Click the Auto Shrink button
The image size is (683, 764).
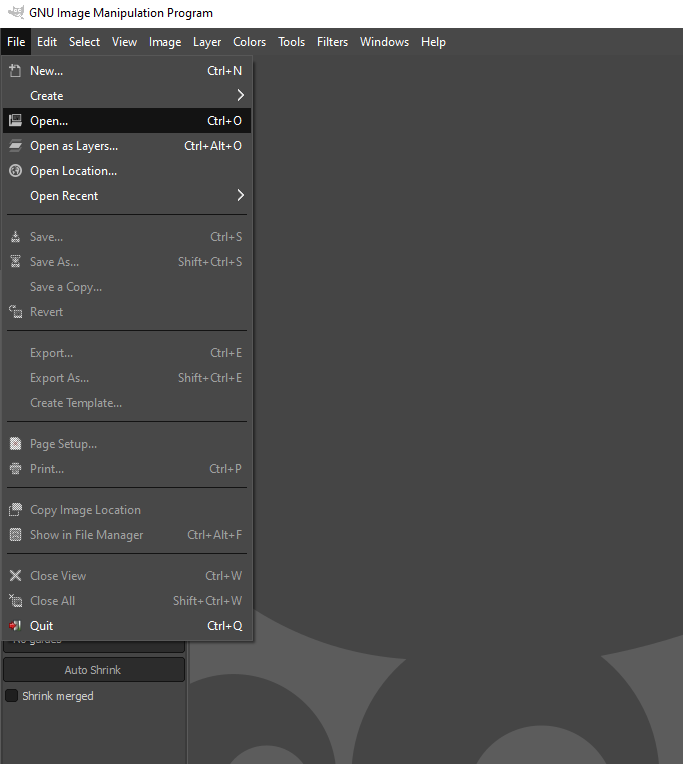pos(94,670)
